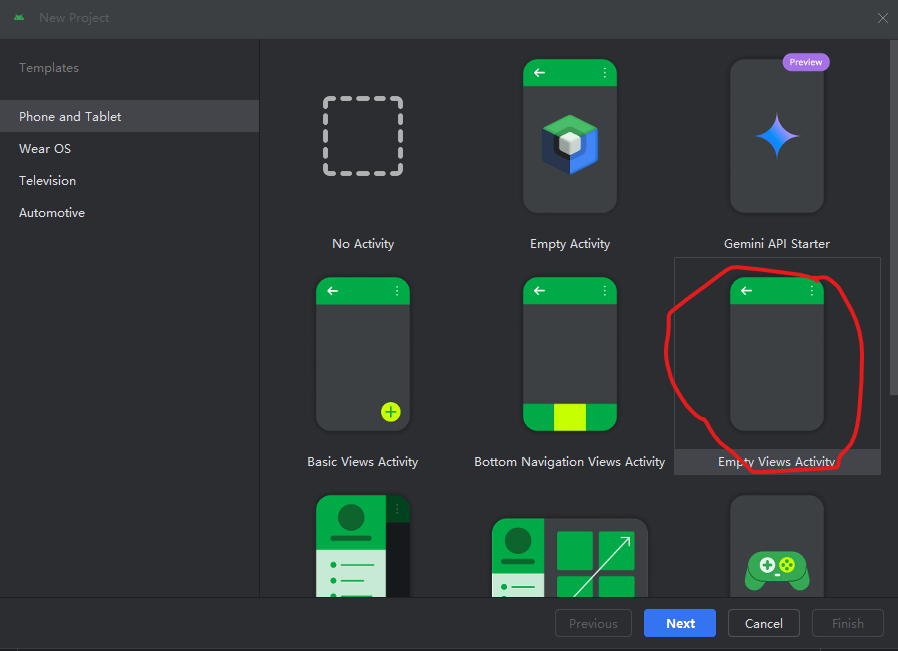The height and width of the screenshot is (651, 898).
Task: Click the Basic Views Activity label
Action: point(363,462)
